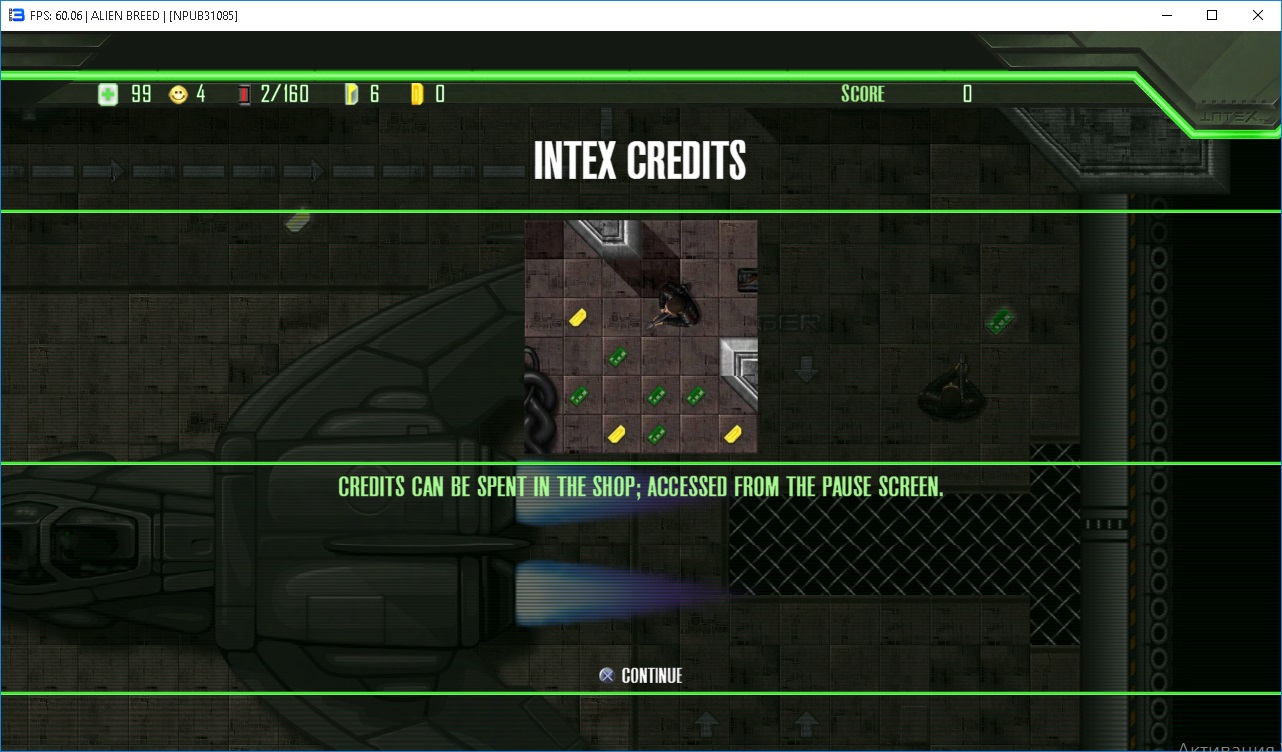Screen dimensions: 1282x752
Task: Select the red ammo clip icon
Action: pyautogui.click(x=244, y=95)
